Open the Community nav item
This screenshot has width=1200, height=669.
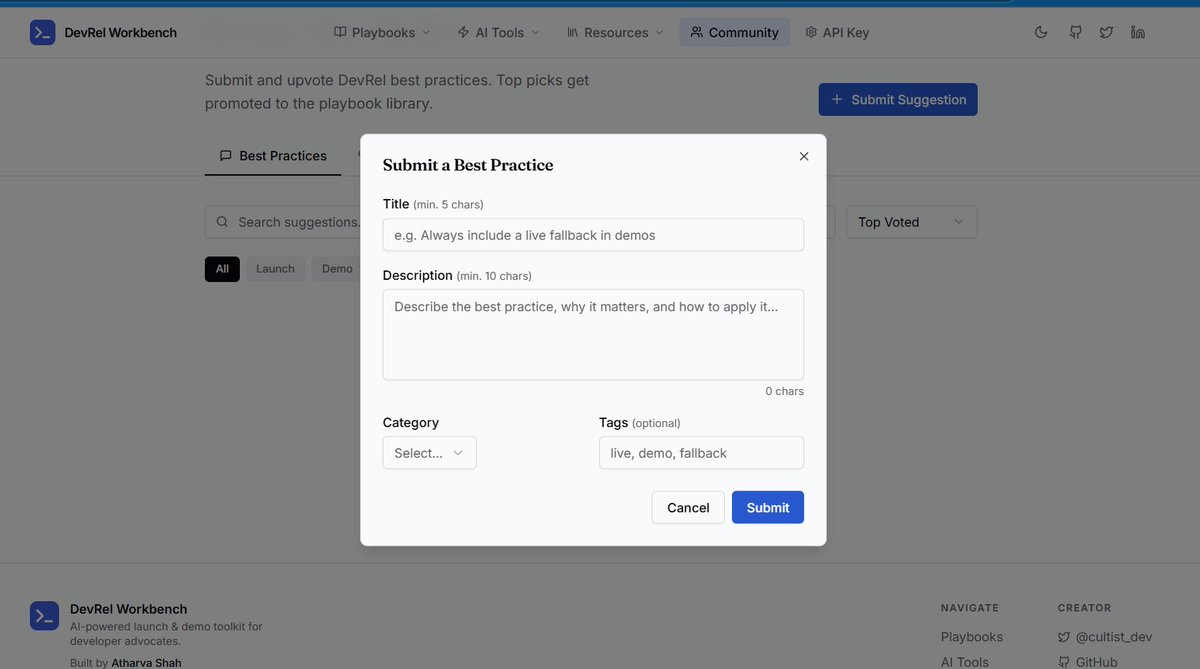[734, 32]
